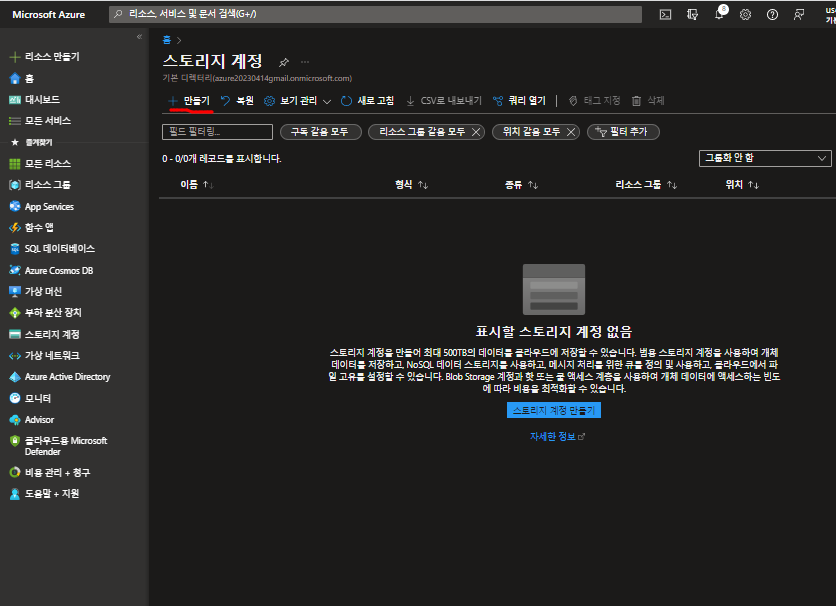Click the 리소스 만들기 plus icon
Image resolution: width=836 pixels, height=606 pixels.
click(x=15, y=56)
